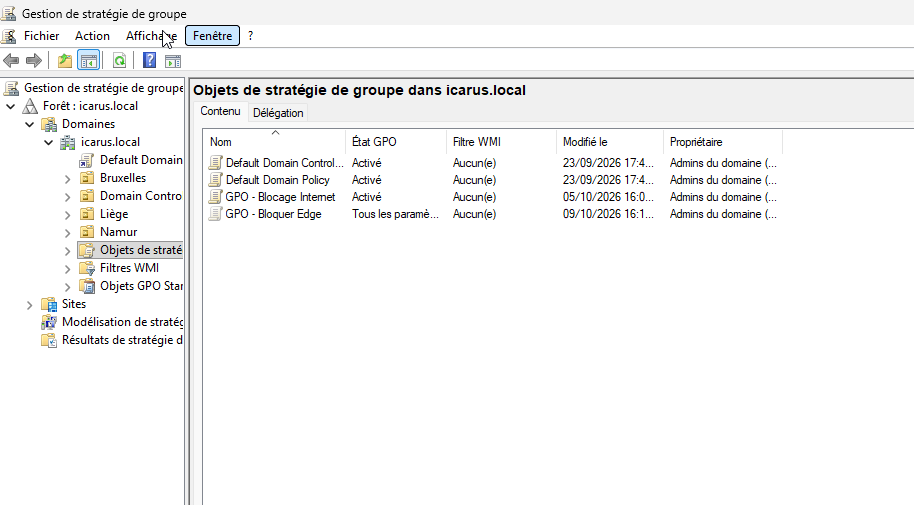Switch to the Contenu tab
The image size is (914, 505).
point(220,111)
